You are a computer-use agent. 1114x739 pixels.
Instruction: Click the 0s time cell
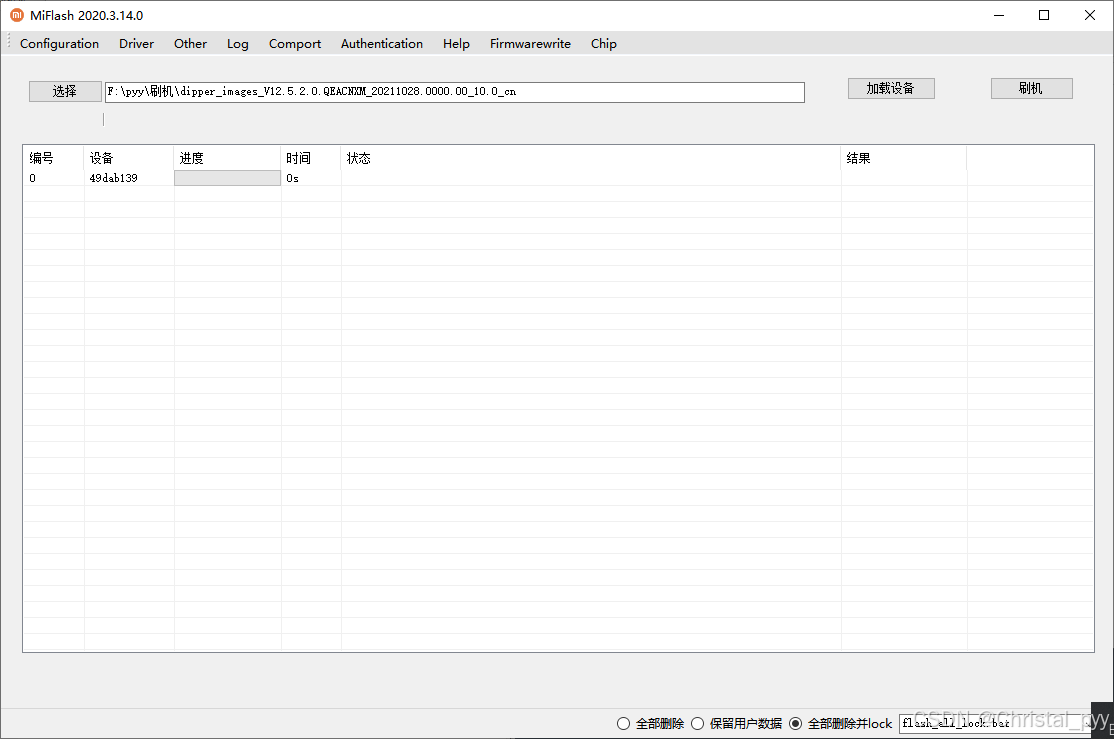point(292,178)
